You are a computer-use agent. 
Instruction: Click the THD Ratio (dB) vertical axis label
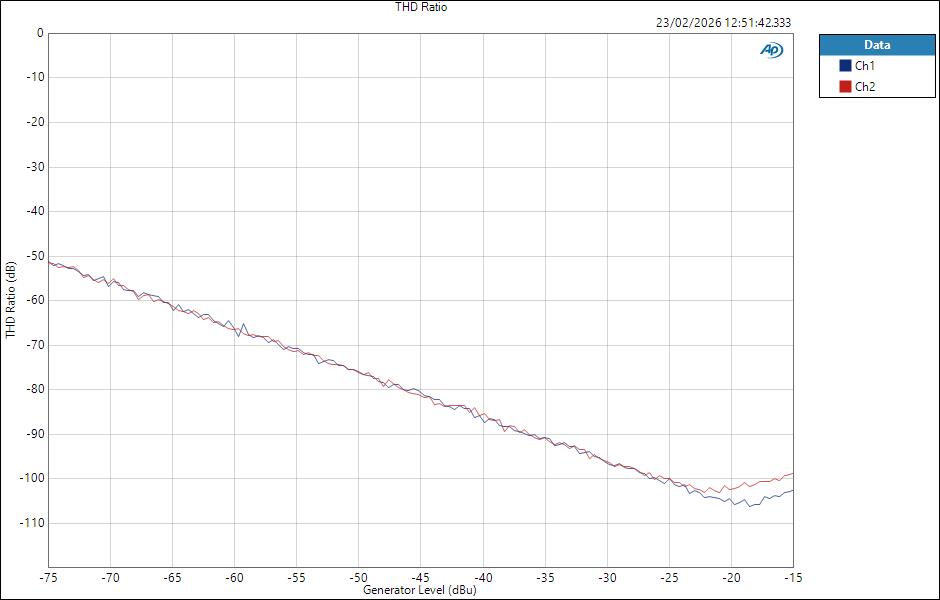(10, 300)
